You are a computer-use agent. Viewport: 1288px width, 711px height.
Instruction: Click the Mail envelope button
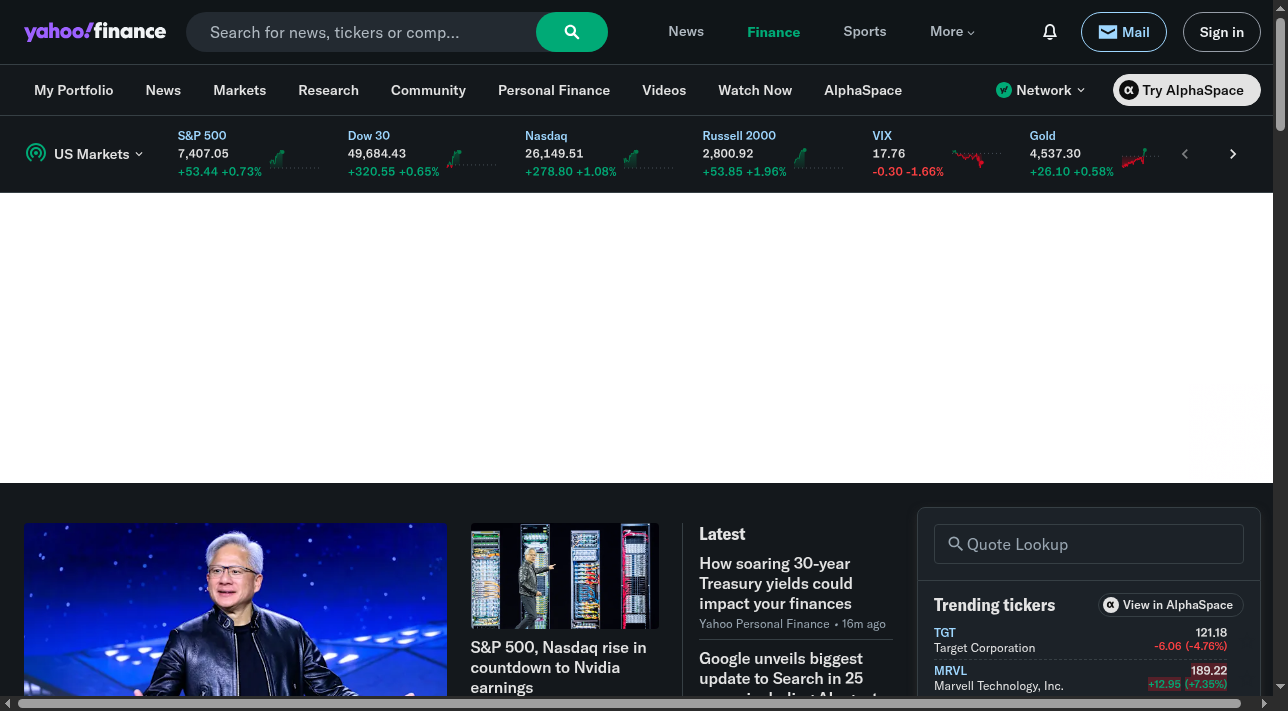[x=1123, y=32]
